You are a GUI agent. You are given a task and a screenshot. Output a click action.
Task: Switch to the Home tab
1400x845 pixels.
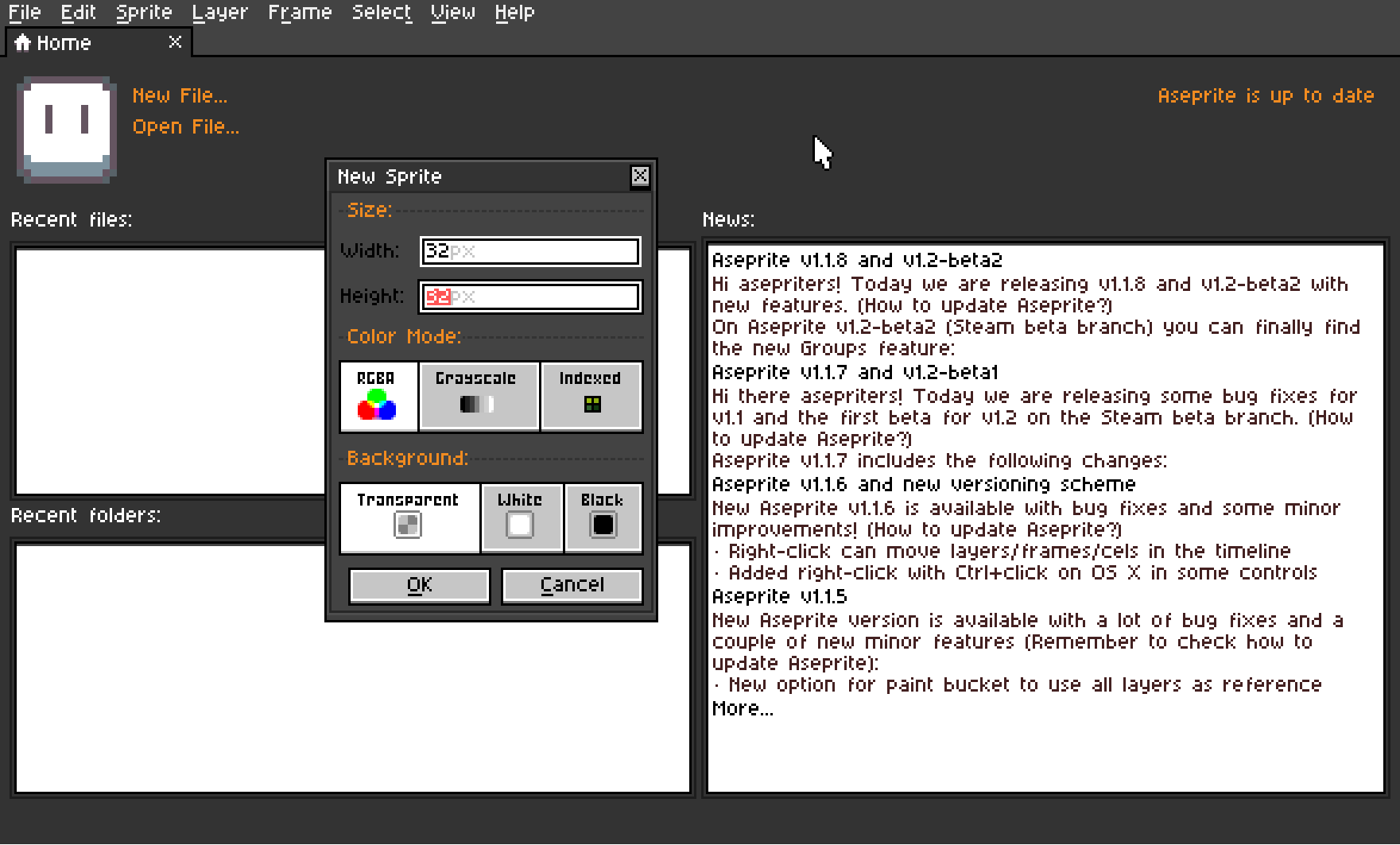click(98, 43)
